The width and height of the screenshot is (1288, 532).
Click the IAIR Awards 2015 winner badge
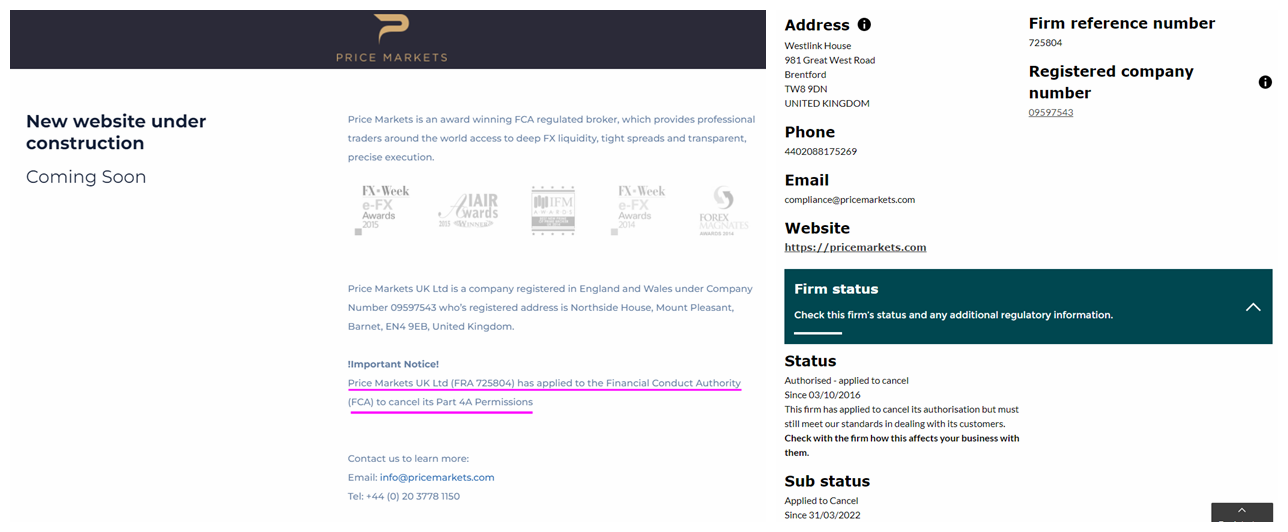point(468,212)
